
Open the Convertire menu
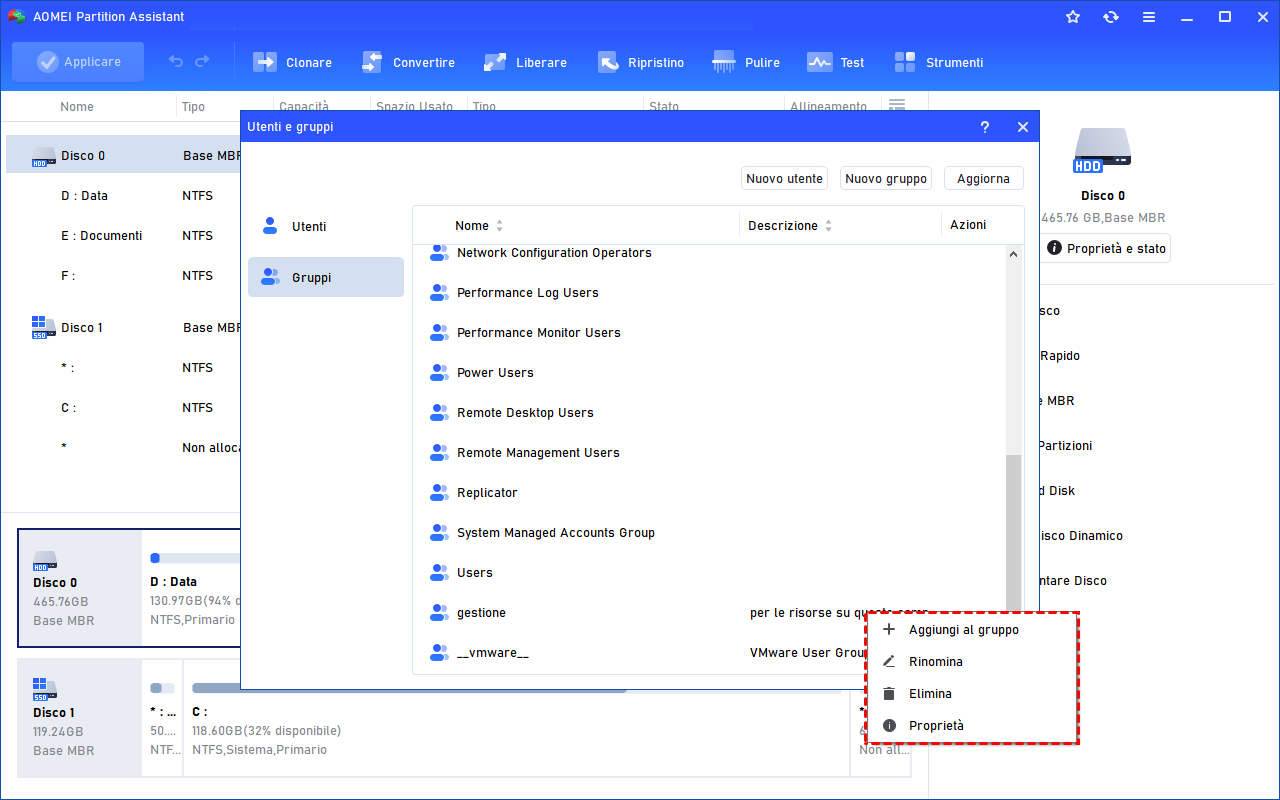408,62
